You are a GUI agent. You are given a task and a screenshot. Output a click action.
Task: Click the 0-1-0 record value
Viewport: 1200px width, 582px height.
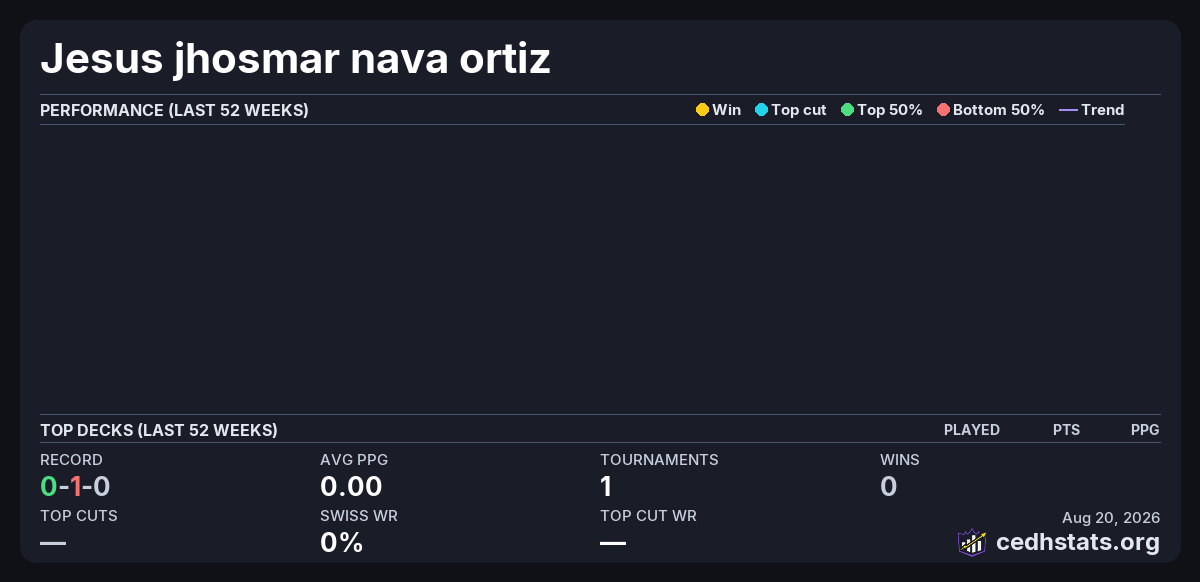[x=75, y=487]
